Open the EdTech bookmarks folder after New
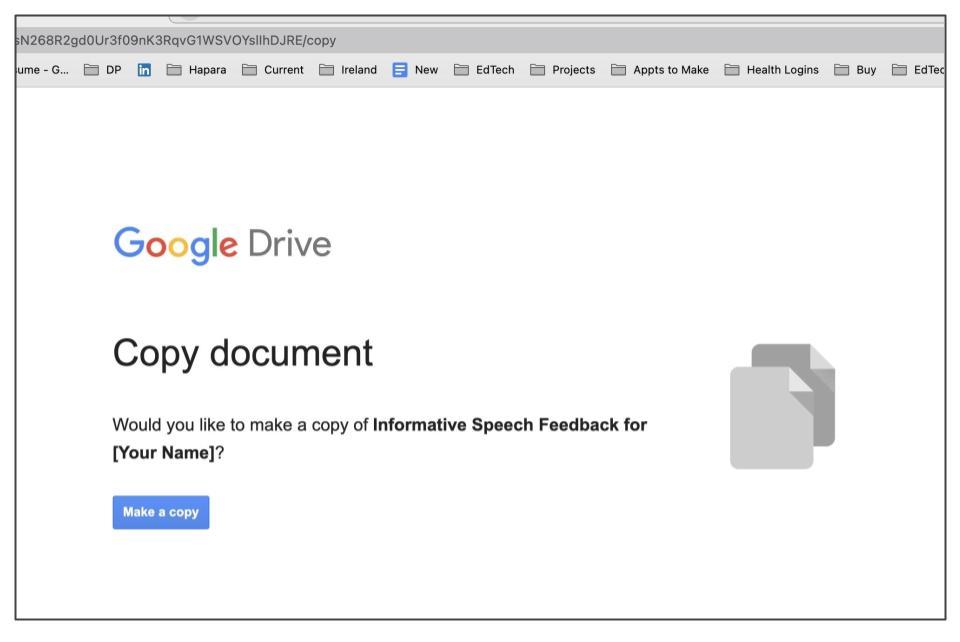 pos(484,70)
